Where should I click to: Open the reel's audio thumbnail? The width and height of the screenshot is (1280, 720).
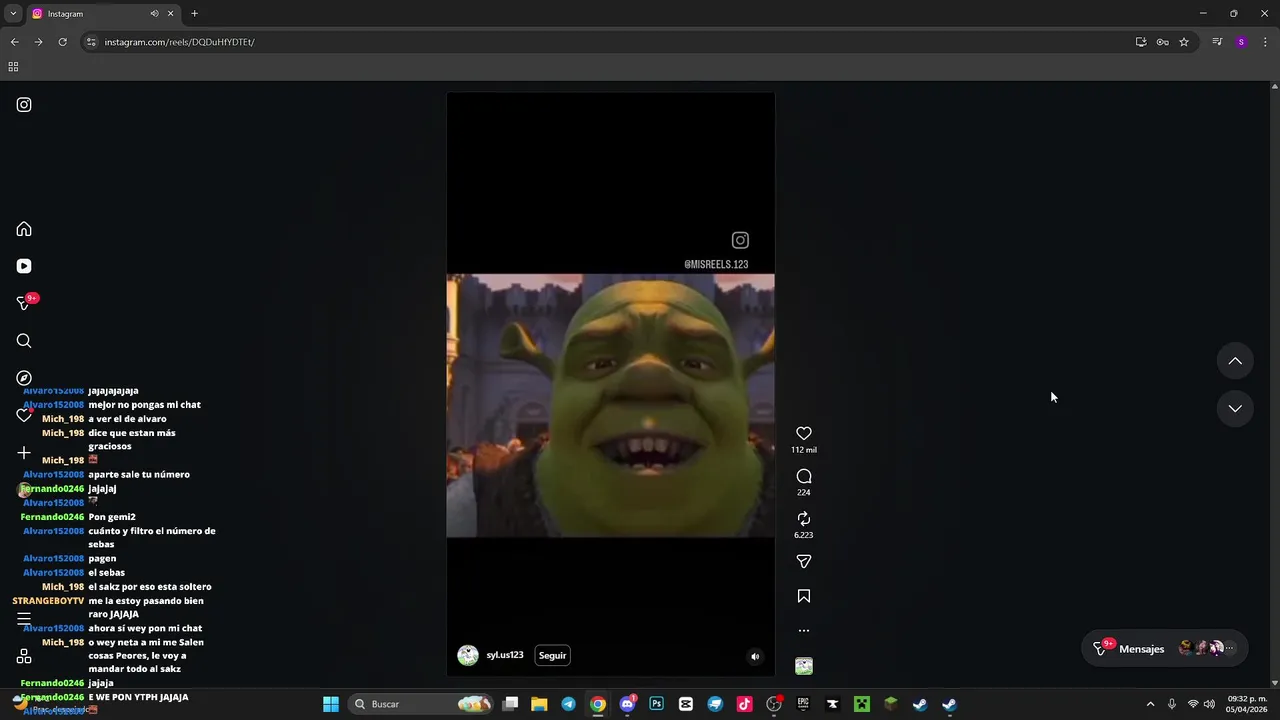click(x=803, y=666)
